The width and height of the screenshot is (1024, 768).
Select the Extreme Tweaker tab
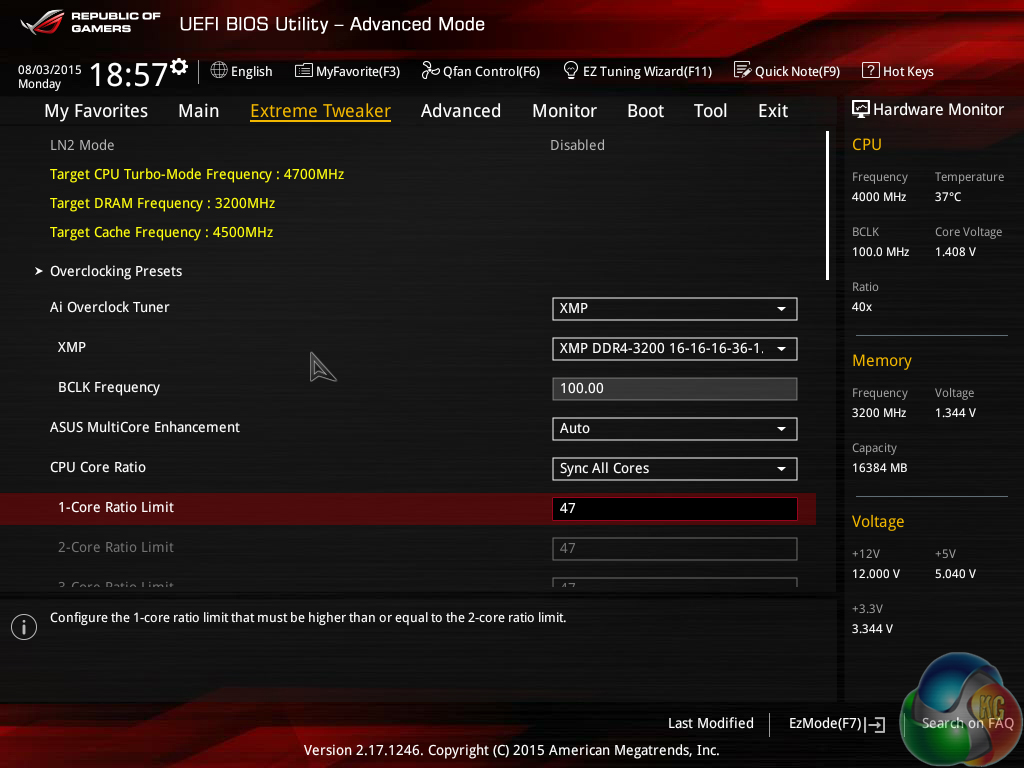(320, 111)
